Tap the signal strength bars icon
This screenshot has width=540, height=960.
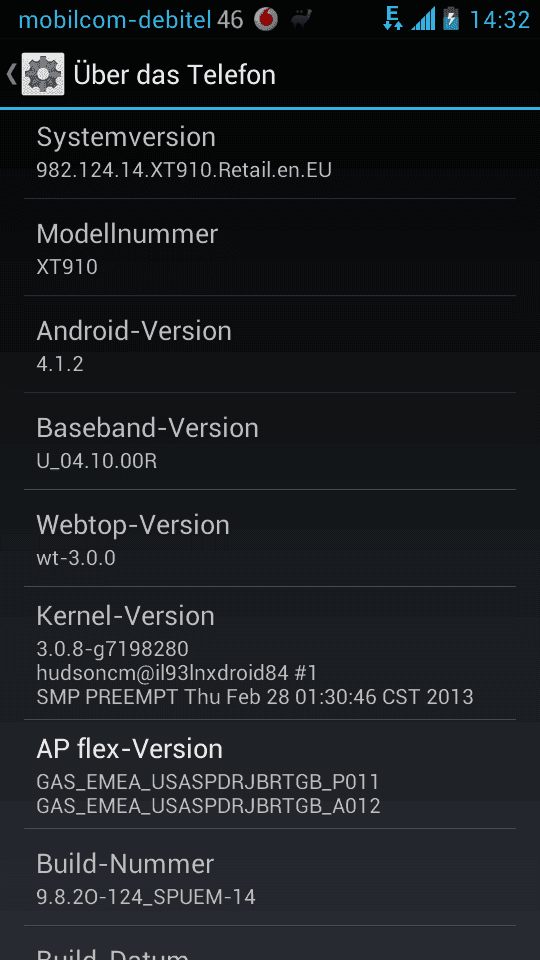click(x=423, y=19)
